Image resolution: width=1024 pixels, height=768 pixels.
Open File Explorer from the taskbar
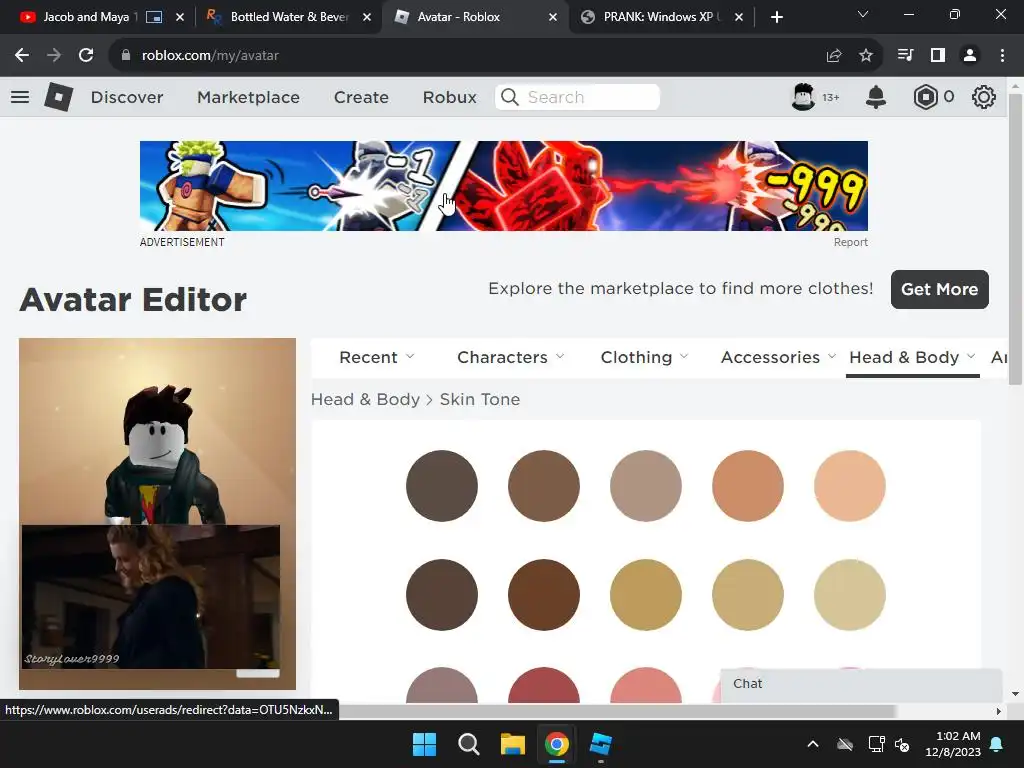click(513, 744)
